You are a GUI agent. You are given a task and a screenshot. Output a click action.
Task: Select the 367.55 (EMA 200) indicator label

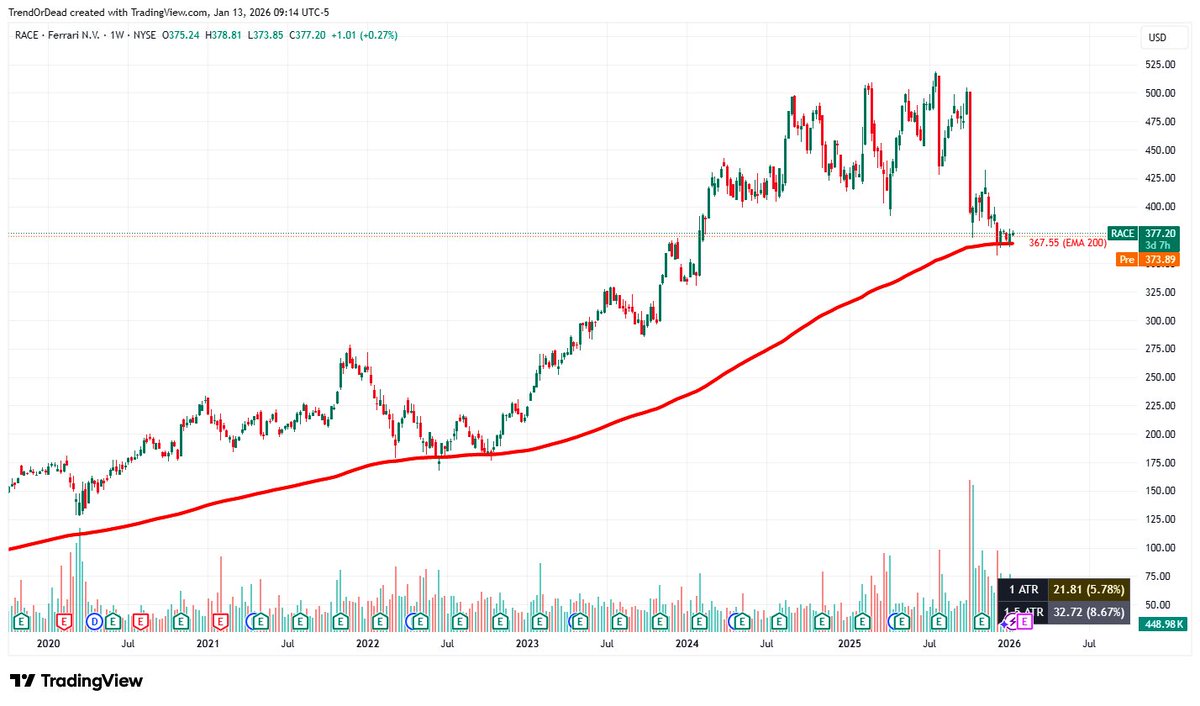pos(1067,242)
